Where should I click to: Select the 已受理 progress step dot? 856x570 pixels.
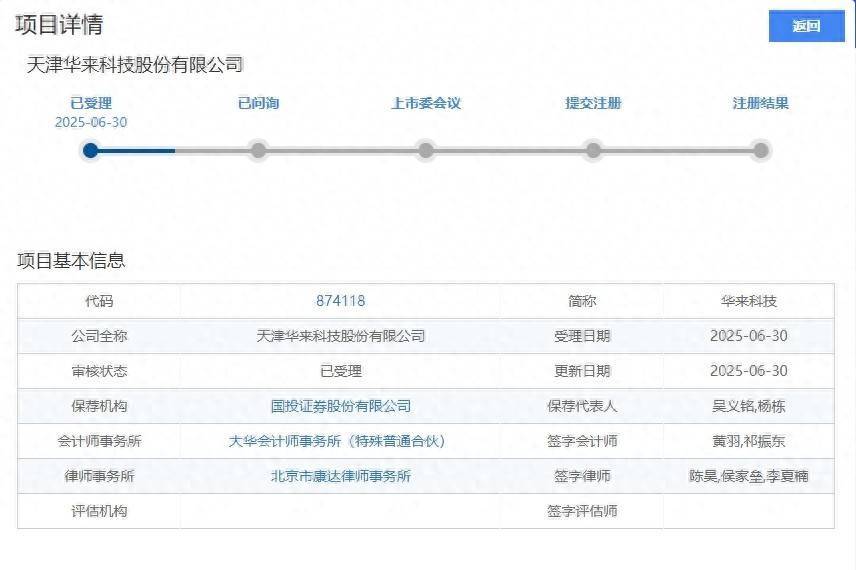click(91, 150)
